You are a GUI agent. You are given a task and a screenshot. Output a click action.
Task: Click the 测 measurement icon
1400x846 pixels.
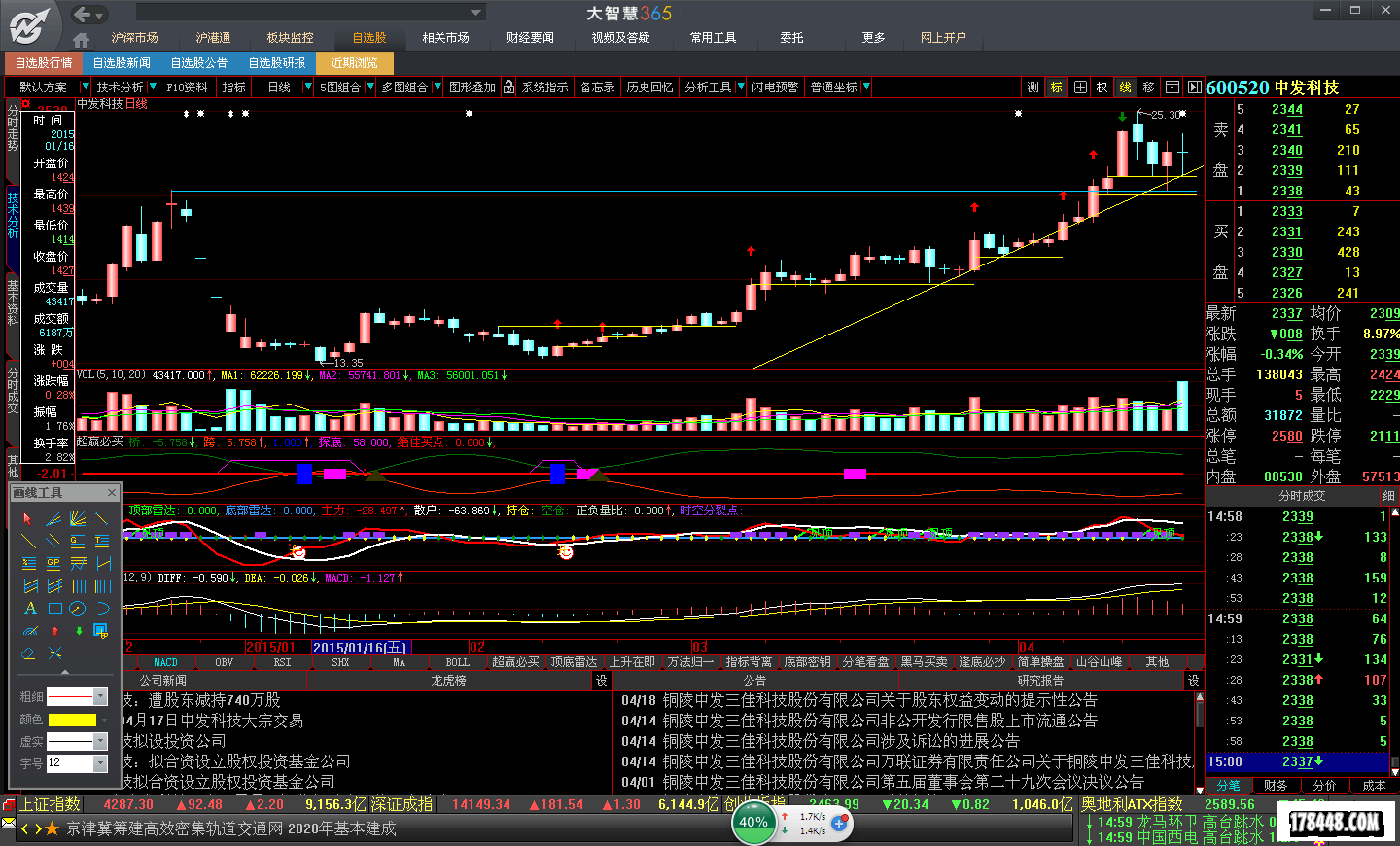point(1032,87)
